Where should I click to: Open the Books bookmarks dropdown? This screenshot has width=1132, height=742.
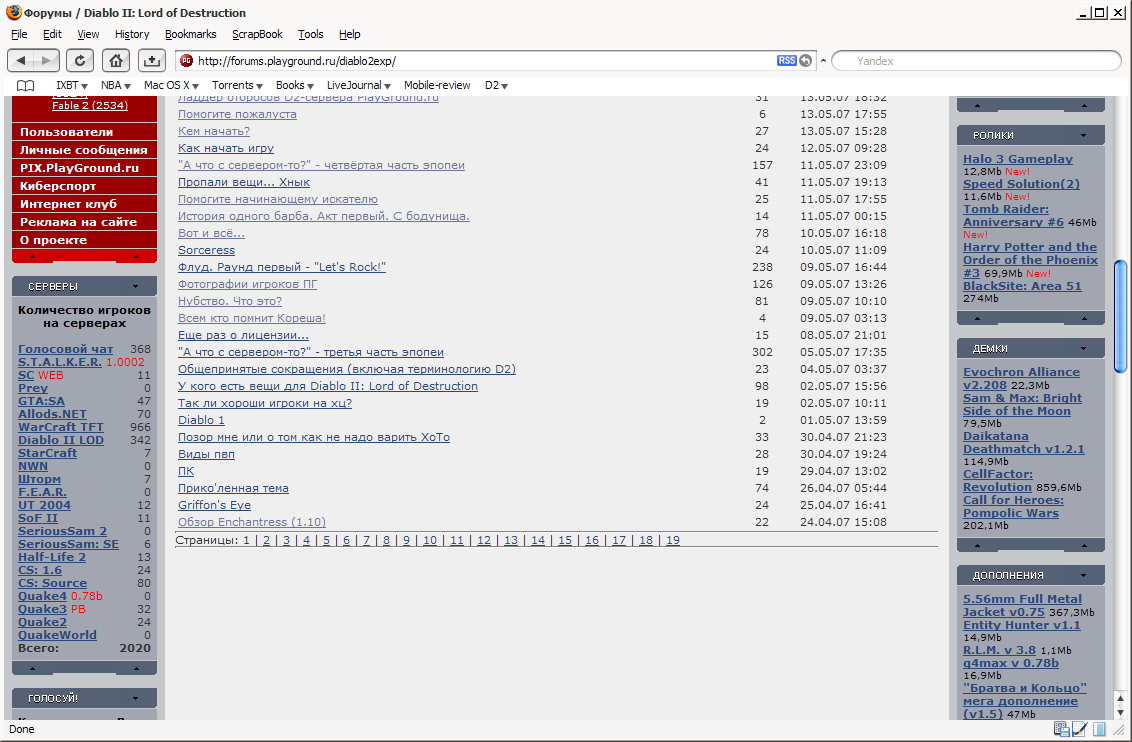pos(295,85)
